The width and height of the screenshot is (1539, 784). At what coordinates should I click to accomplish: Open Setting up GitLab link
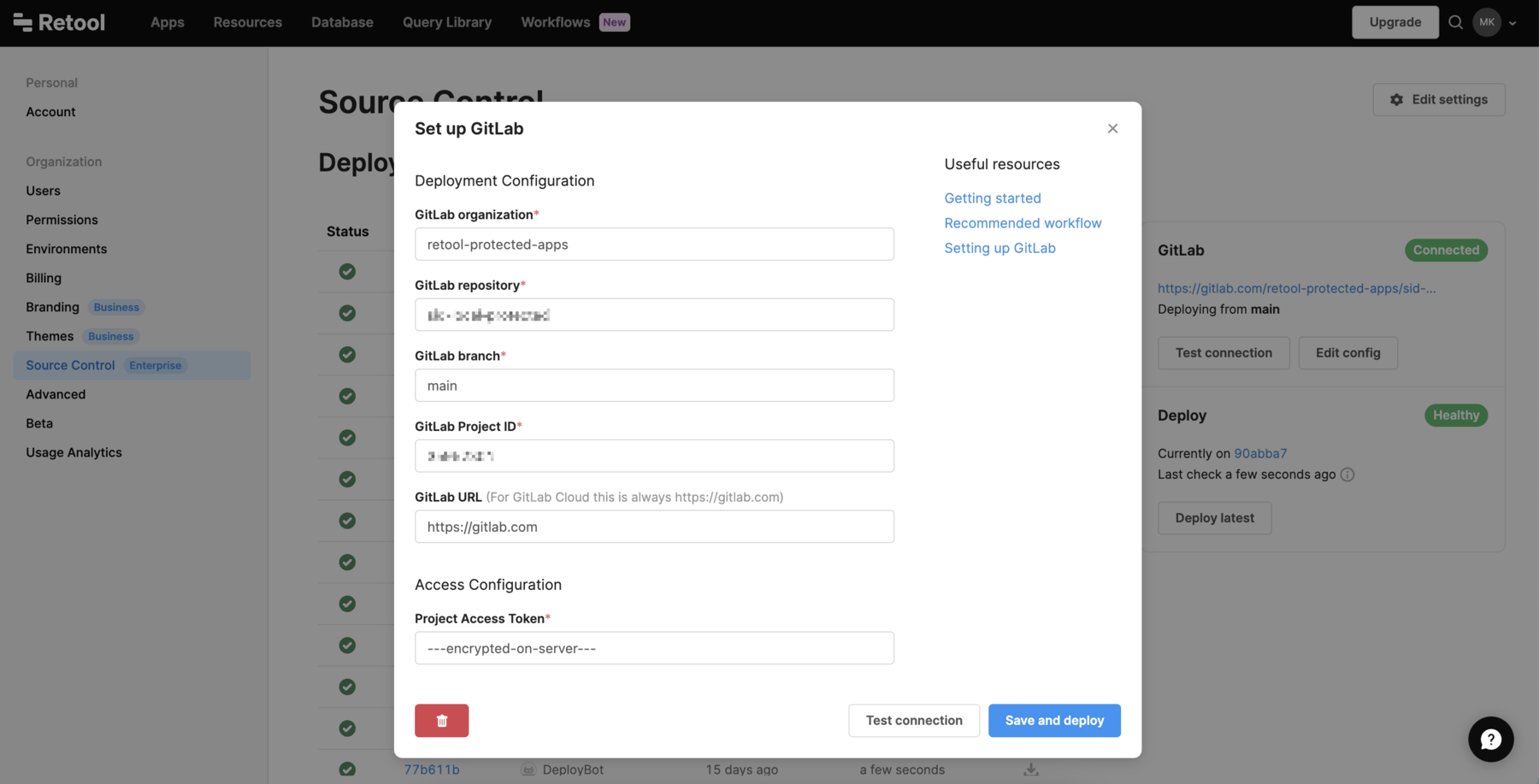click(999, 248)
